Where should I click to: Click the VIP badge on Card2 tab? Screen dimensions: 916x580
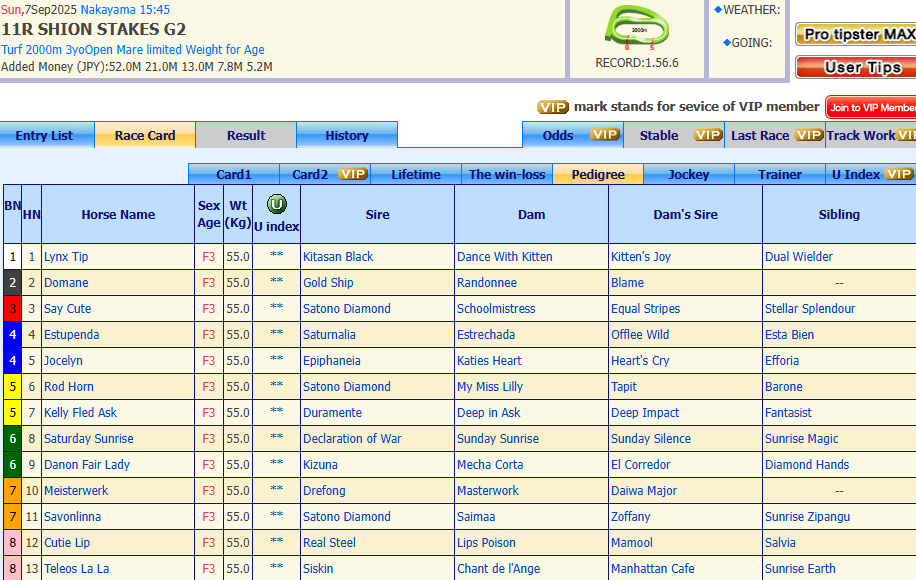(x=353, y=174)
